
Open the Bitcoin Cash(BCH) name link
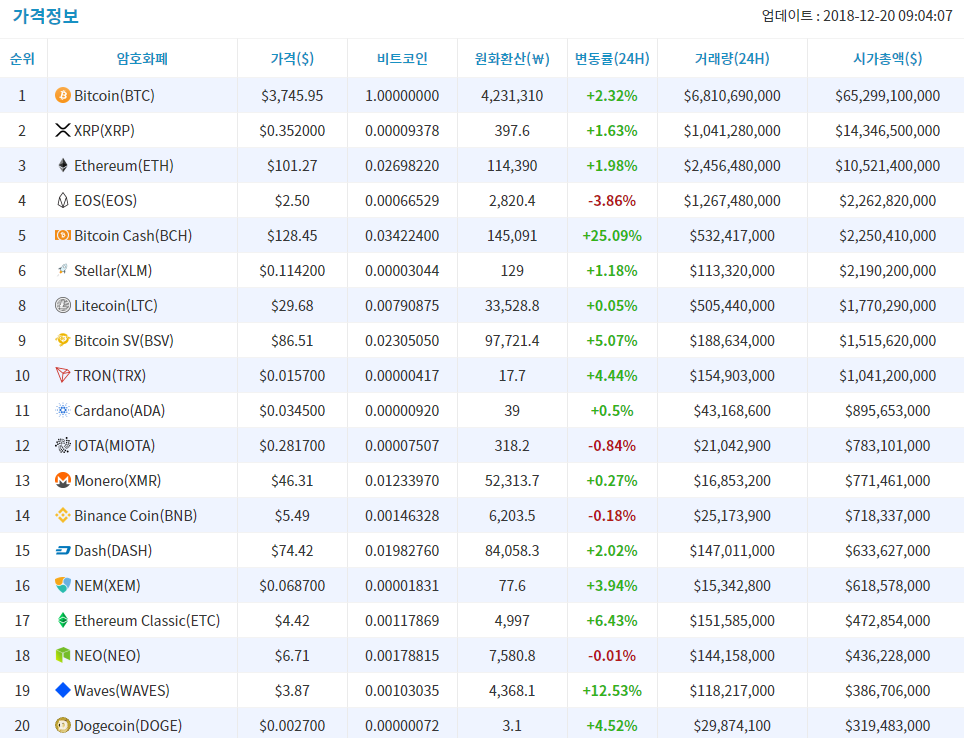coord(133,236)
